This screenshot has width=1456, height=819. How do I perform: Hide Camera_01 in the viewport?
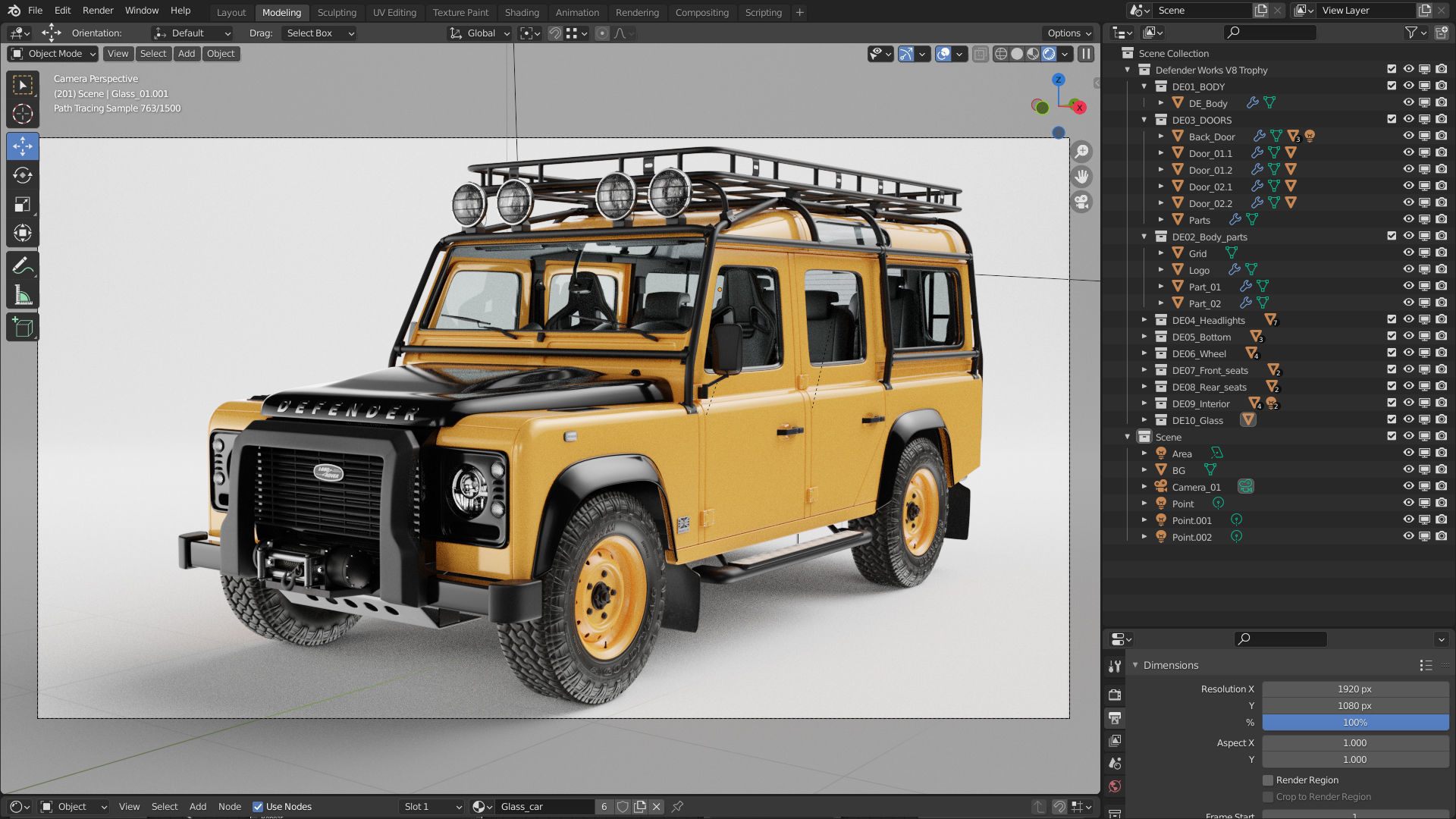(x=1408, y=487)
